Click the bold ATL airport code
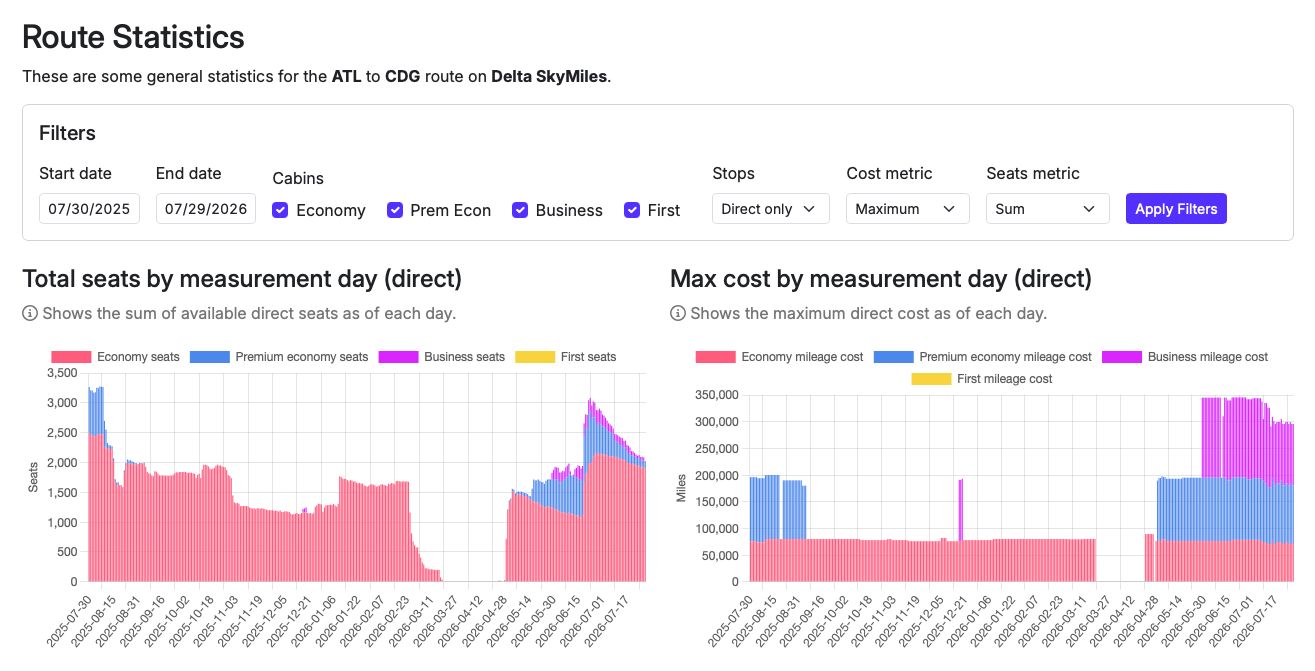 click(346, 76)
